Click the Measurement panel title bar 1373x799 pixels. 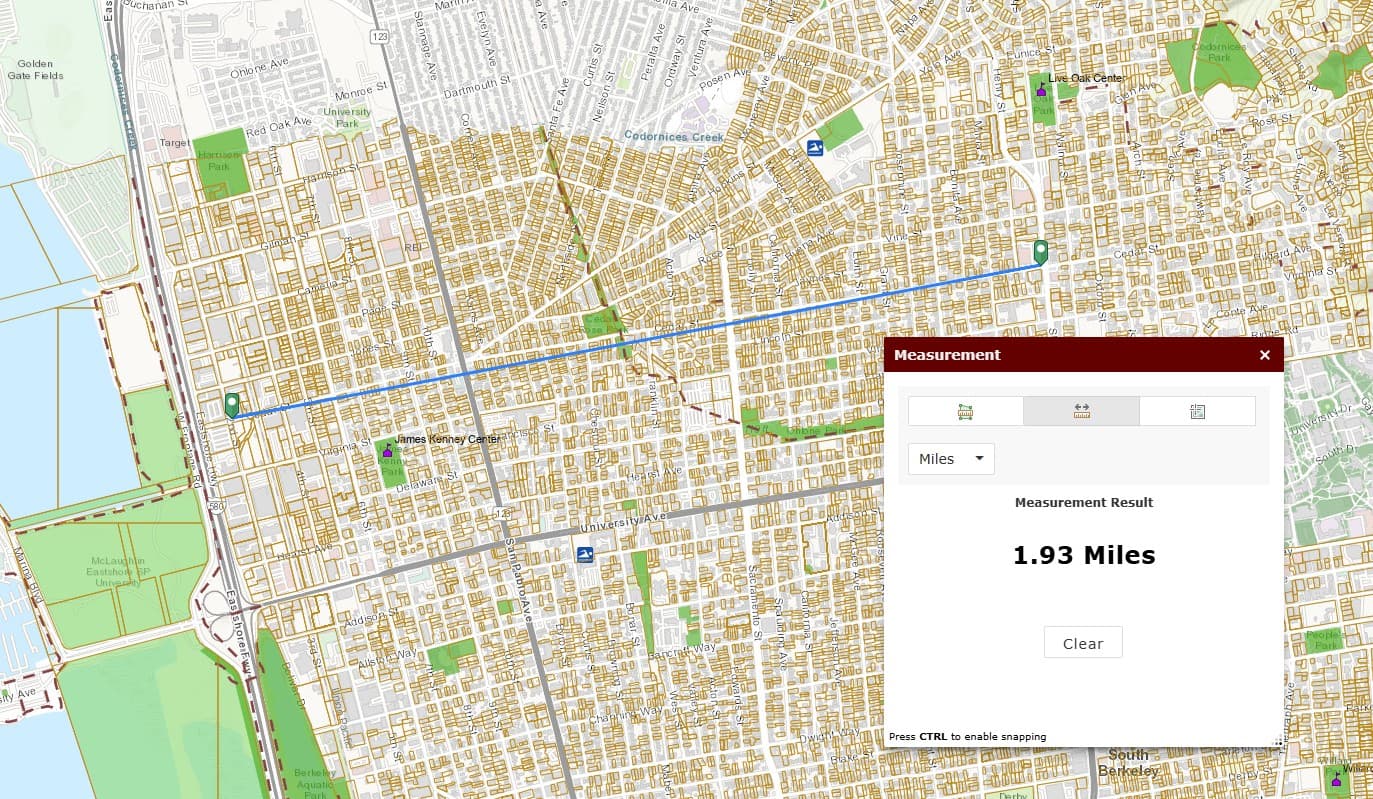point(1084,355)
